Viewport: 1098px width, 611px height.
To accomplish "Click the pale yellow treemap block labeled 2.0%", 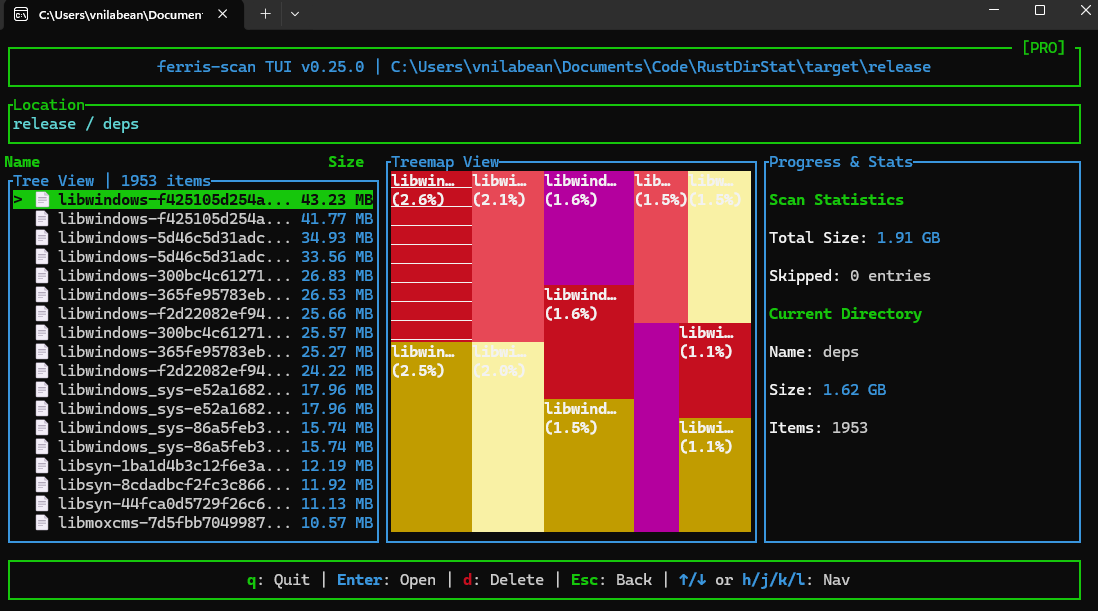I will coord(508,437).
